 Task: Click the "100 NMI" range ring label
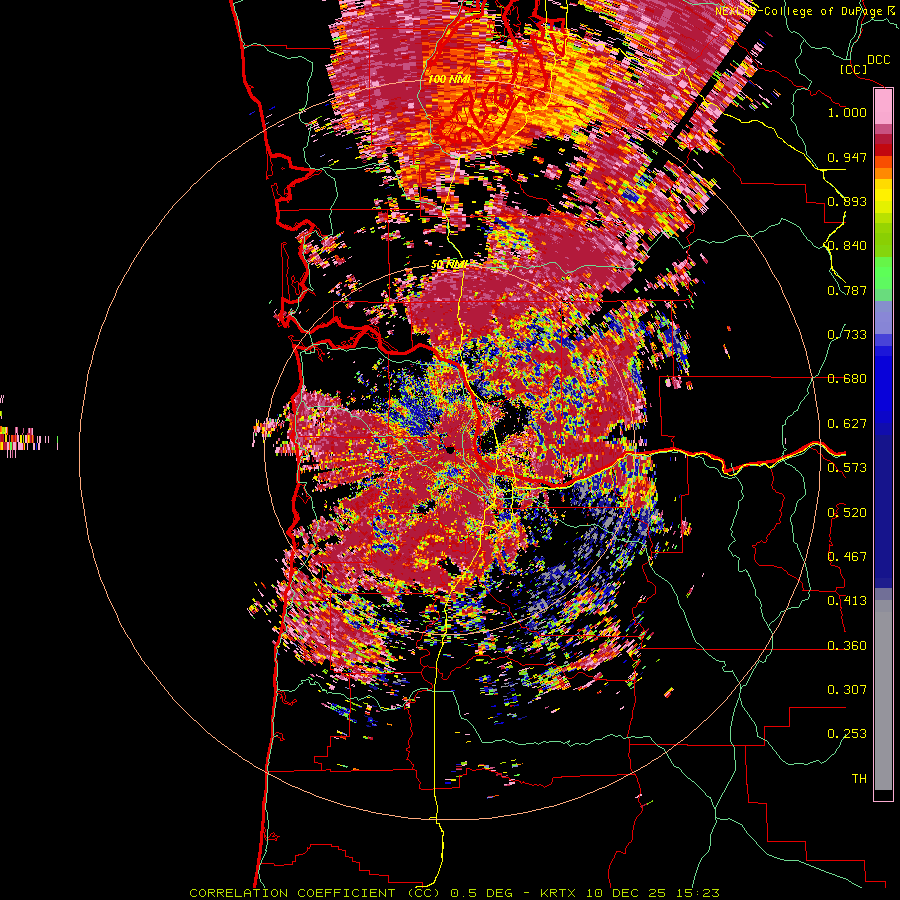449,79
